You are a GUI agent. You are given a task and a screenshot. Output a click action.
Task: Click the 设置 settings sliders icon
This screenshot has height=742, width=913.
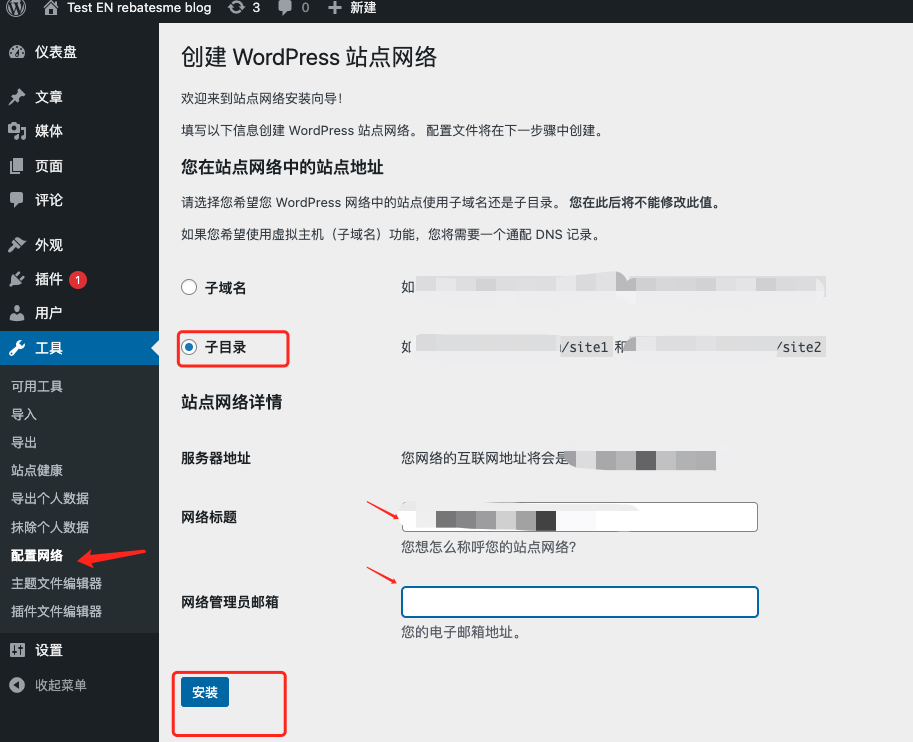(17, 650)
